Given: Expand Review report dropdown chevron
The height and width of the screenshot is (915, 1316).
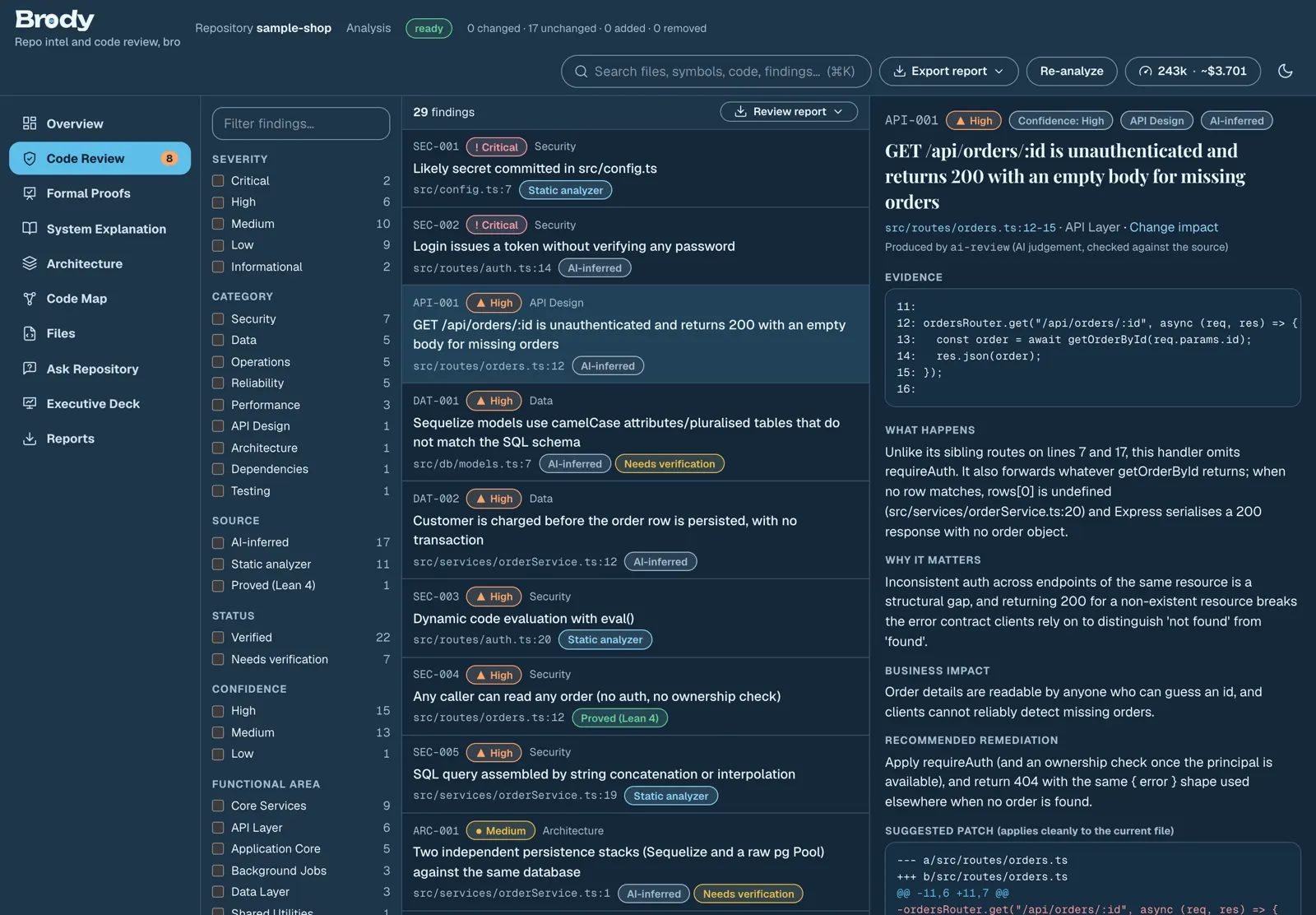Looking at the screenshot, I should pyautogui.click(x=838, y=111).
